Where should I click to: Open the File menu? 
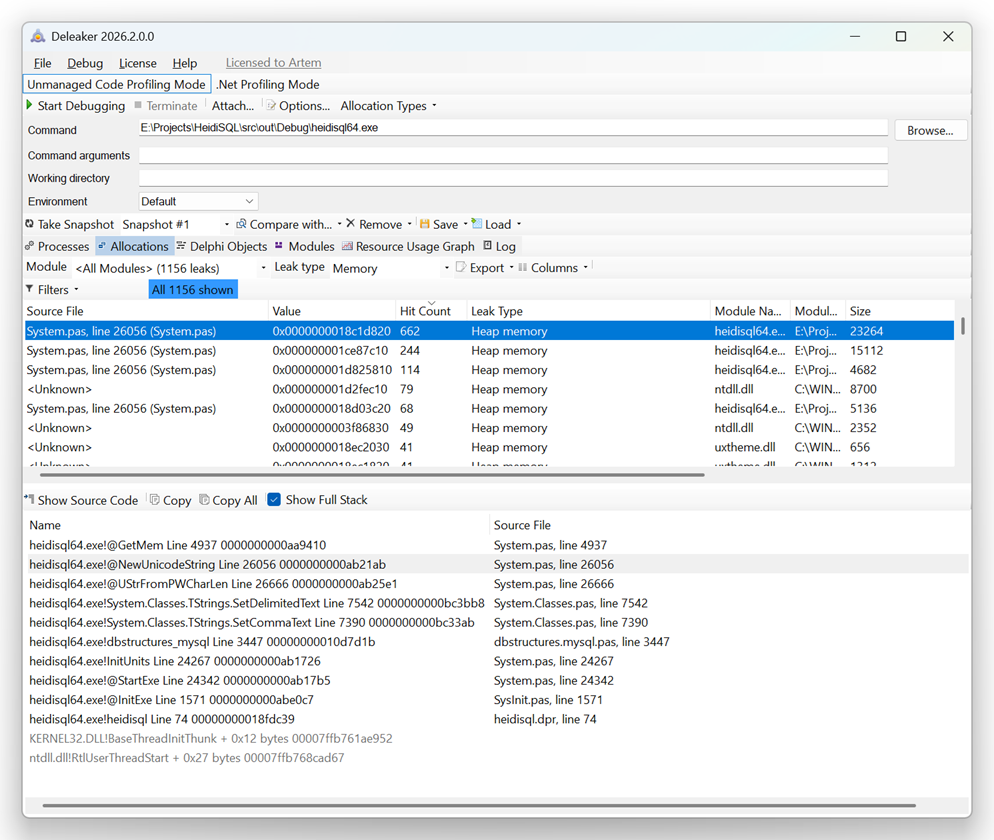[x=42, y=63]
